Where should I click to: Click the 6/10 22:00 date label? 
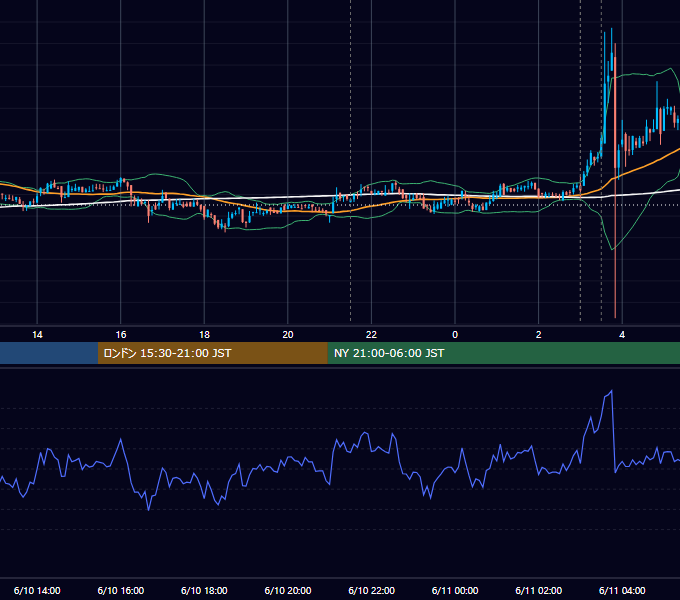372,590
